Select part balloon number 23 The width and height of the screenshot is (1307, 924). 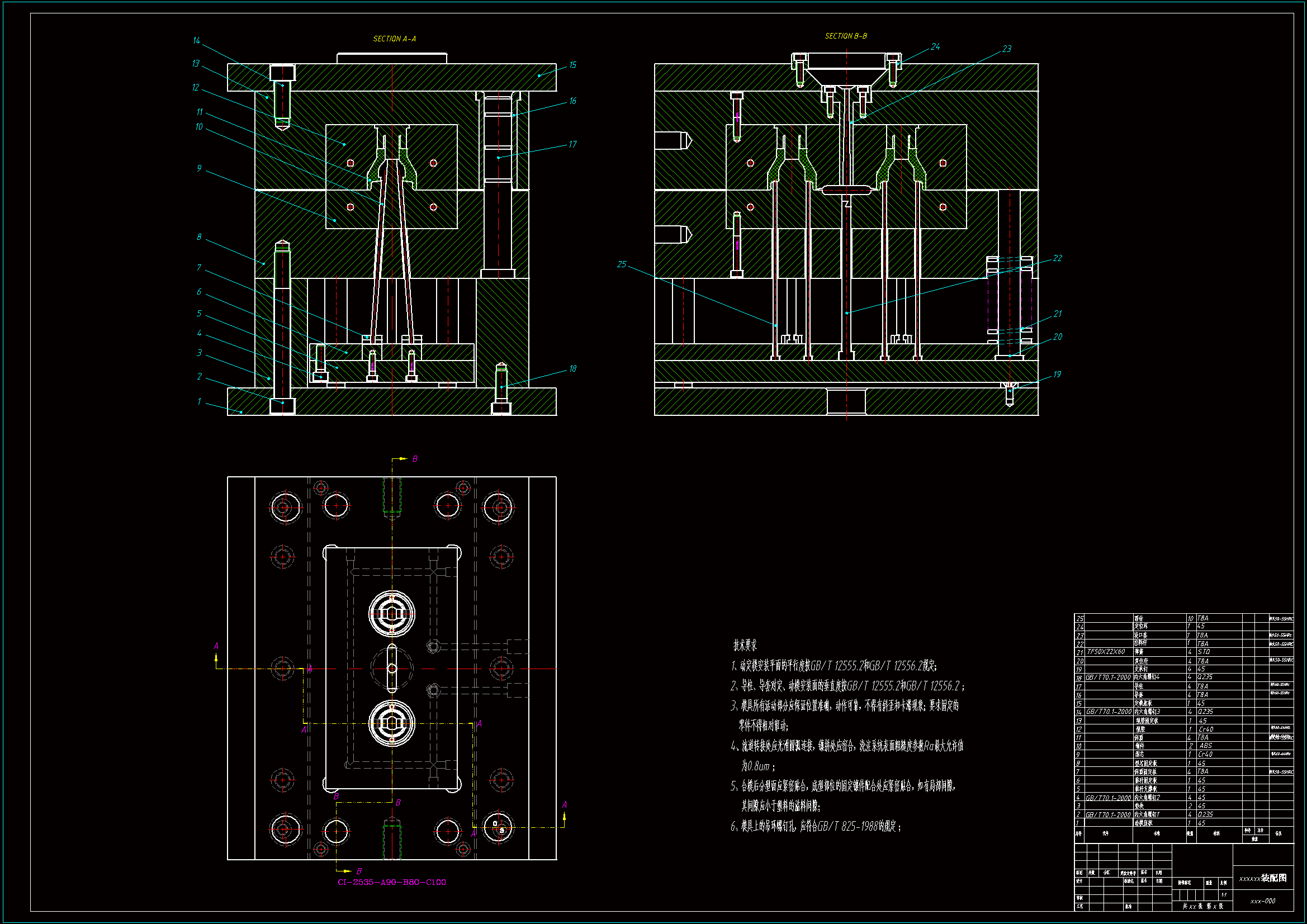1006,49
